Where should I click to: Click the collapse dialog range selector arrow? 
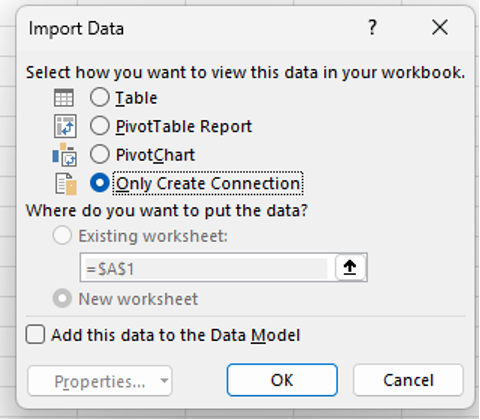click(x=350, y=268)
